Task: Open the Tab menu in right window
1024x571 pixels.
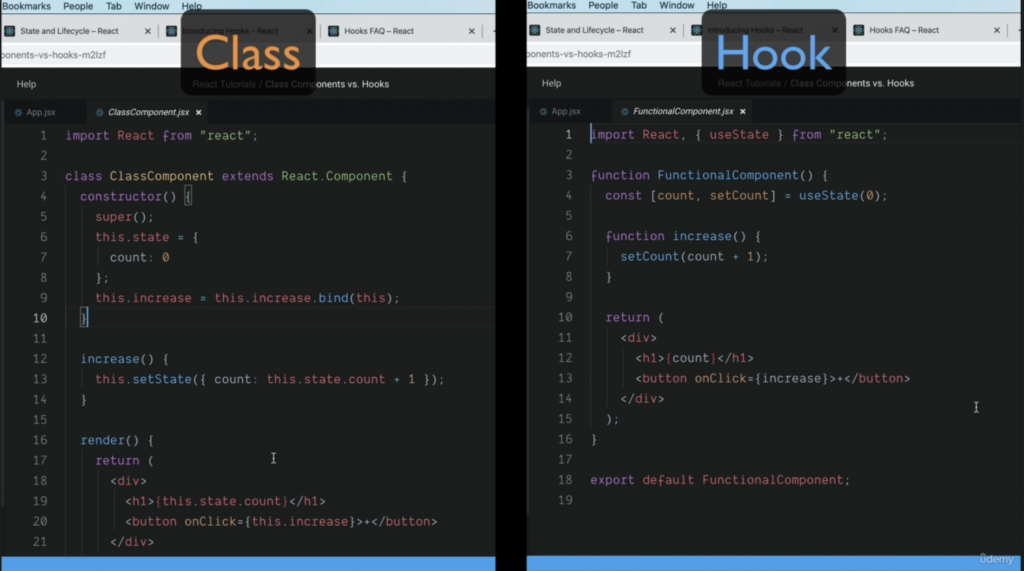Action: tap(639, 5)
